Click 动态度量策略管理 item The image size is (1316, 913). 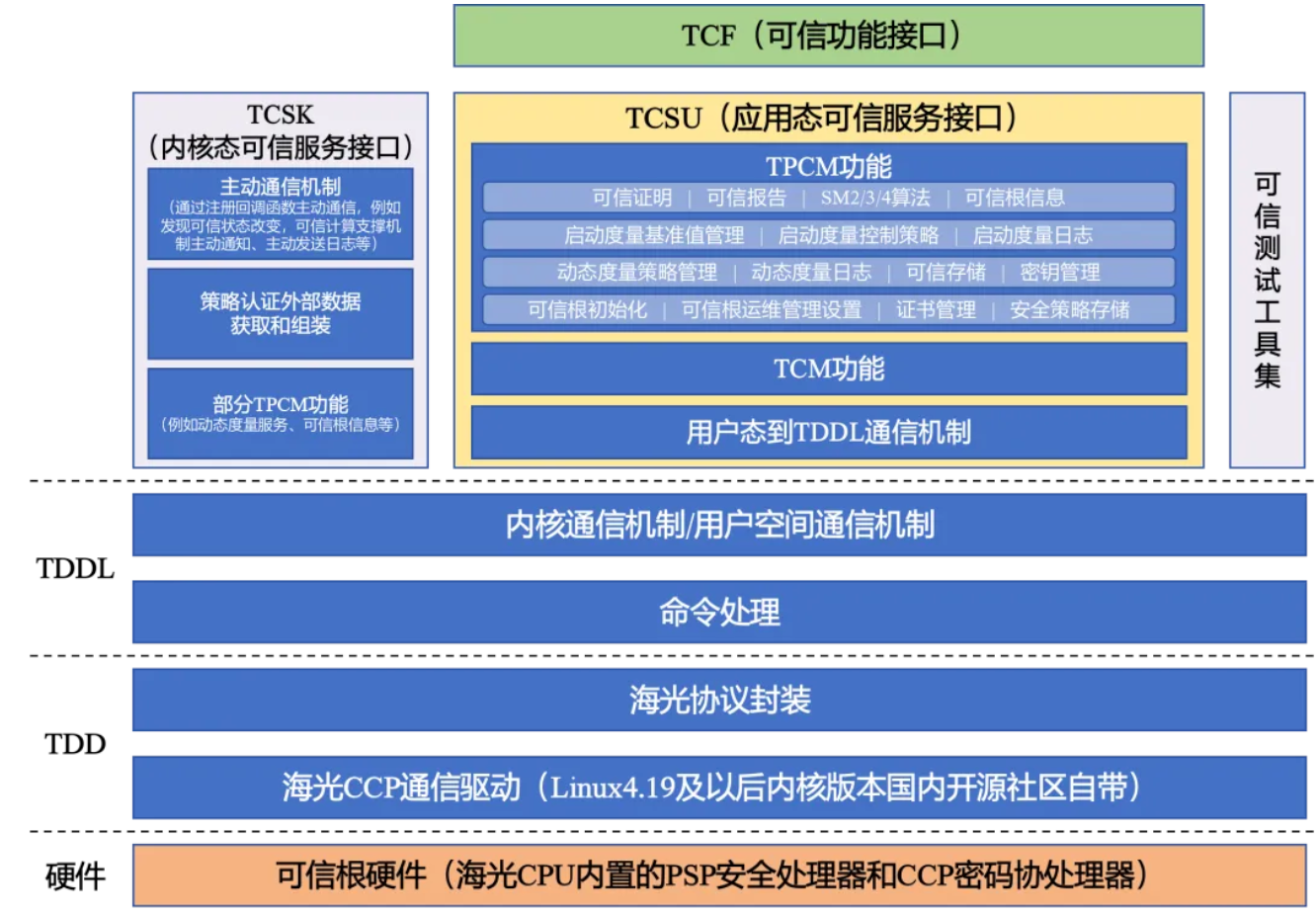(637, 273)
